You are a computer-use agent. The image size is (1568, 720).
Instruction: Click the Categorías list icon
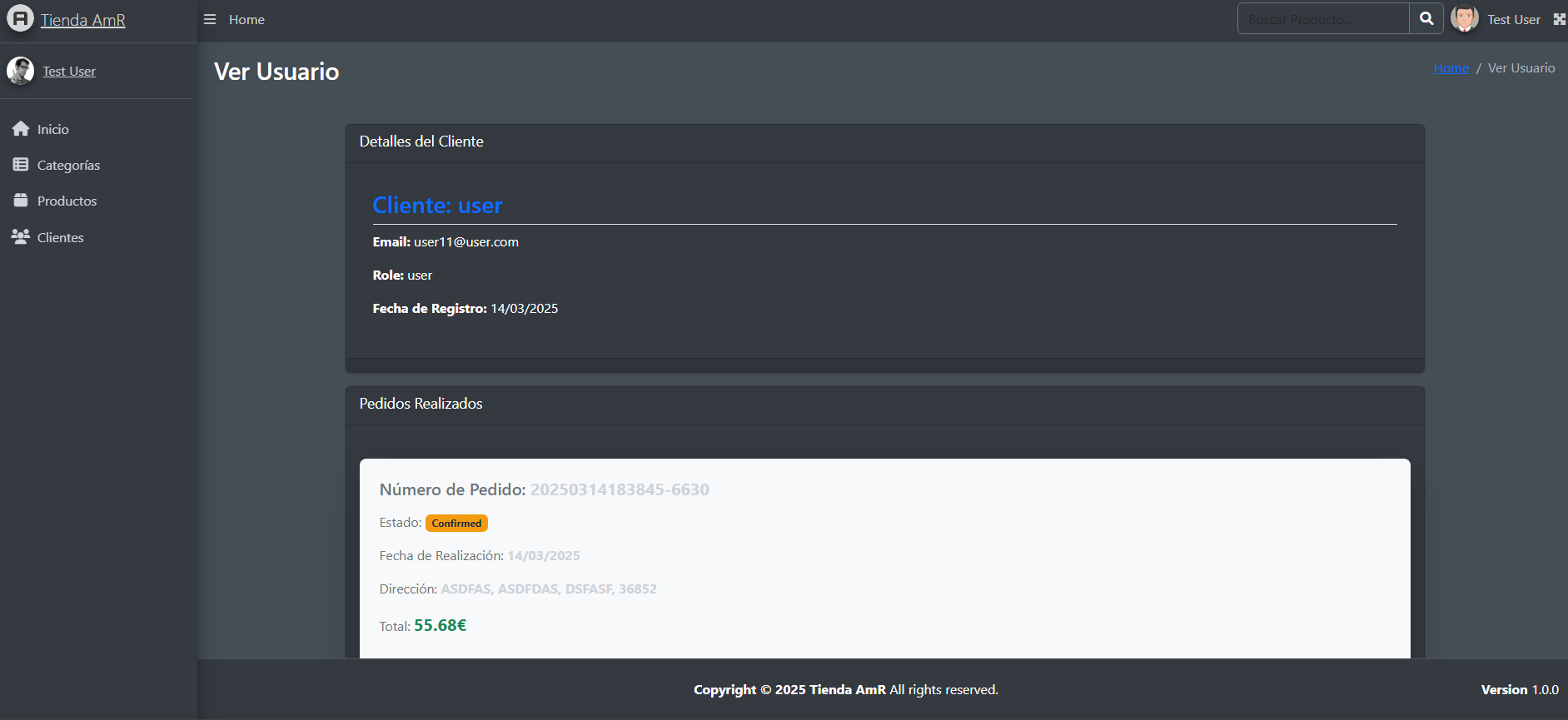[x=21, y=165]
